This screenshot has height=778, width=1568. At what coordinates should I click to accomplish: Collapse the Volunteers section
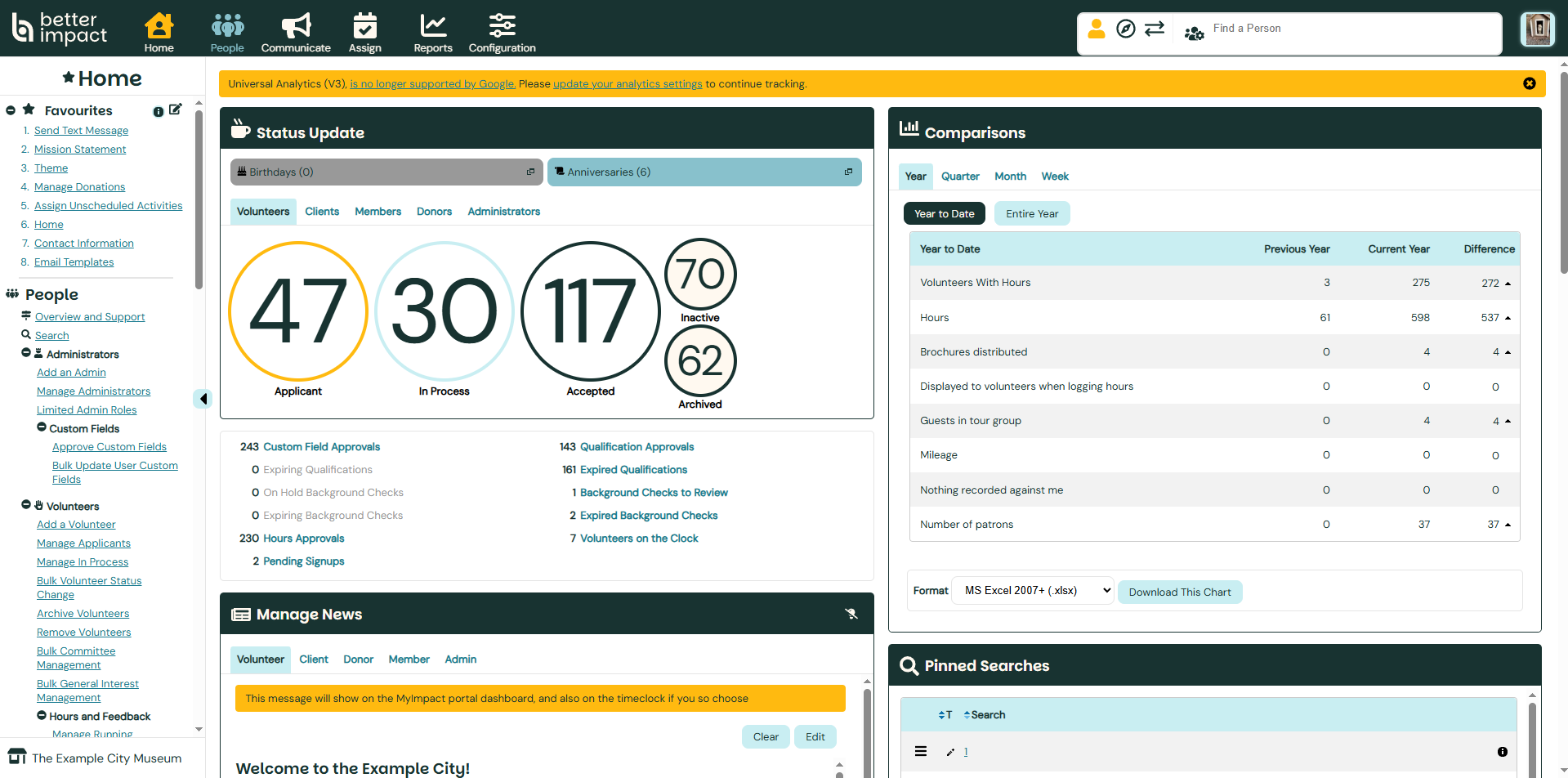[x=27, y=505]
